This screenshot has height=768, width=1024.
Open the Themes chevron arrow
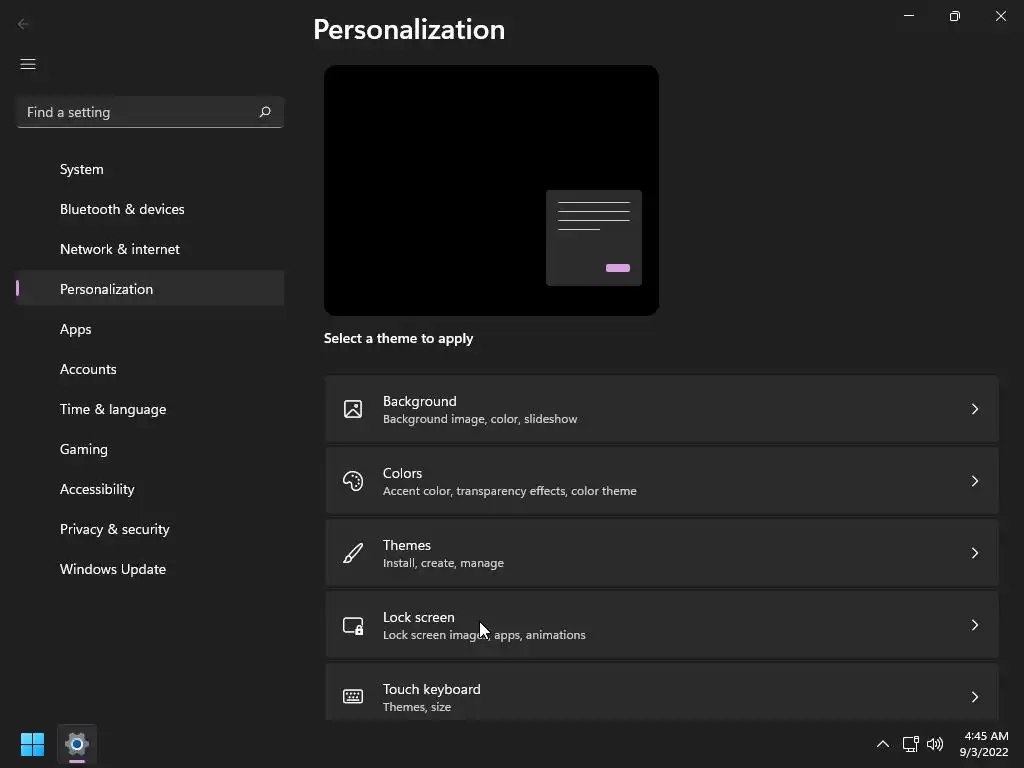[975, 553]
